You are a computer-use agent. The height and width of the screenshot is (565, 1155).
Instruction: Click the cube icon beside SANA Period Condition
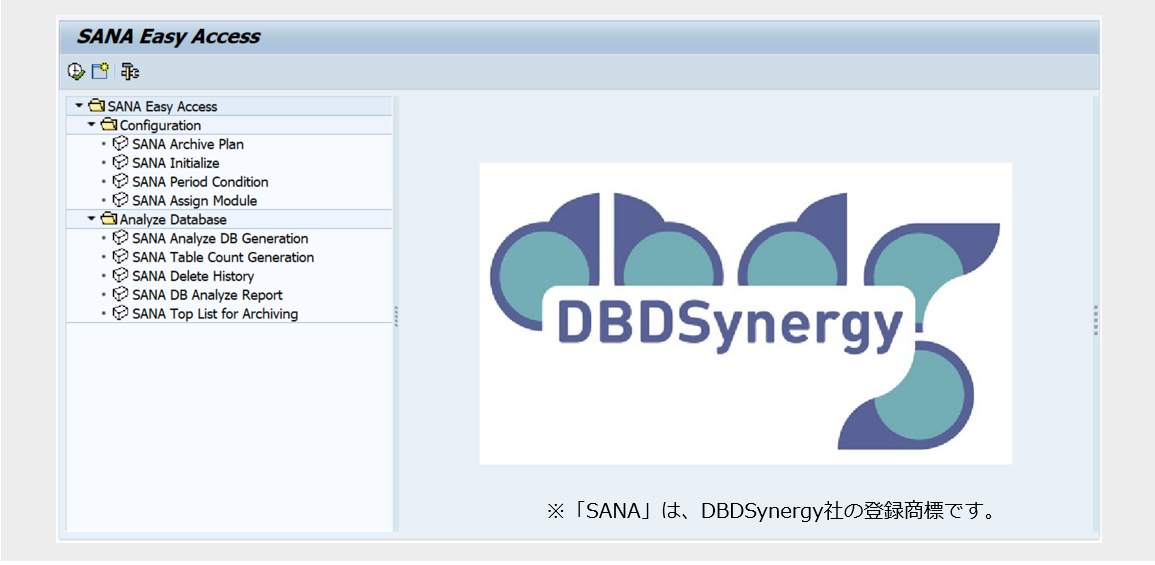click(120, 181)
